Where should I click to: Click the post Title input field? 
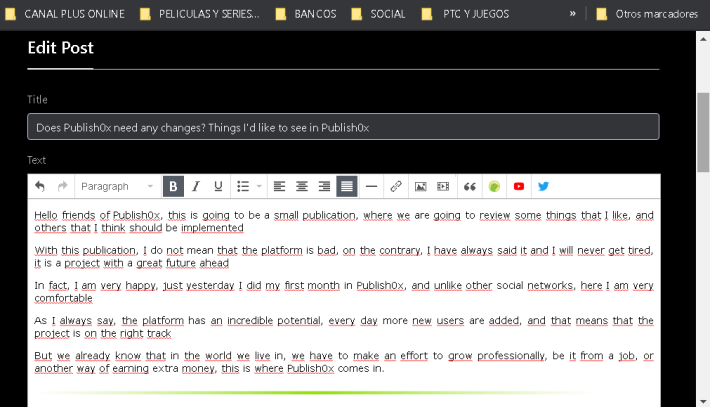tap(343, 127)
